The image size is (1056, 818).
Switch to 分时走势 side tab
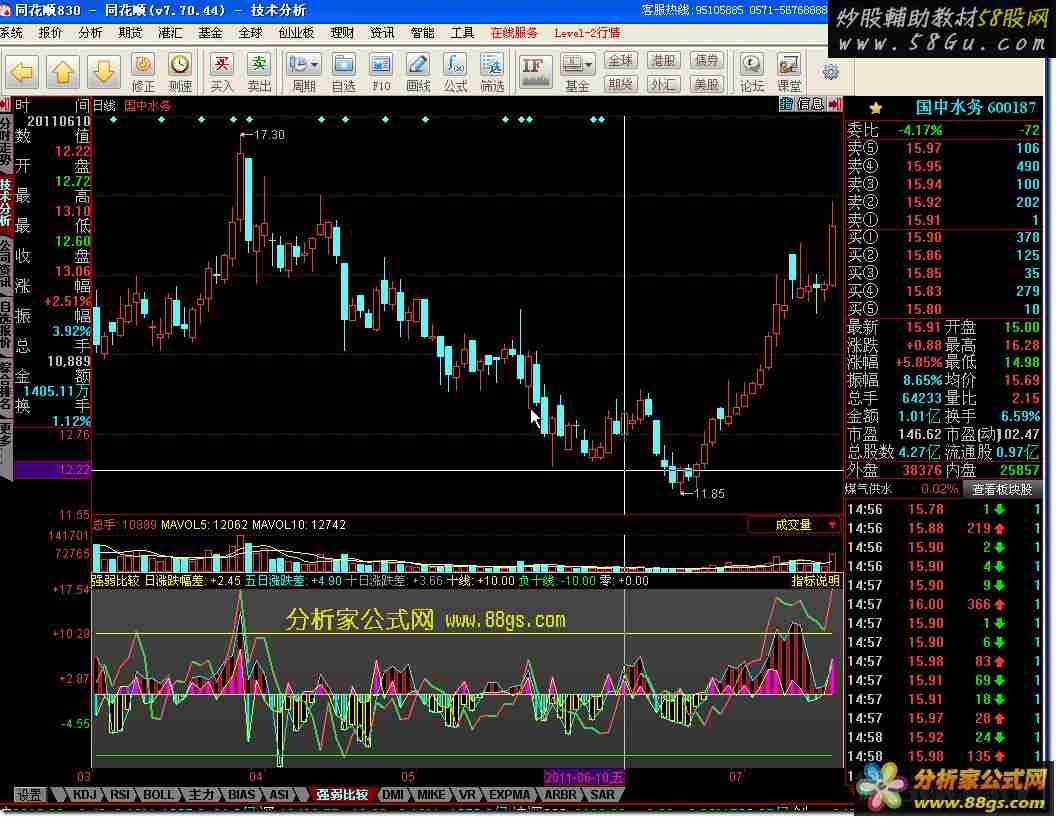click(x=5, y=141)
